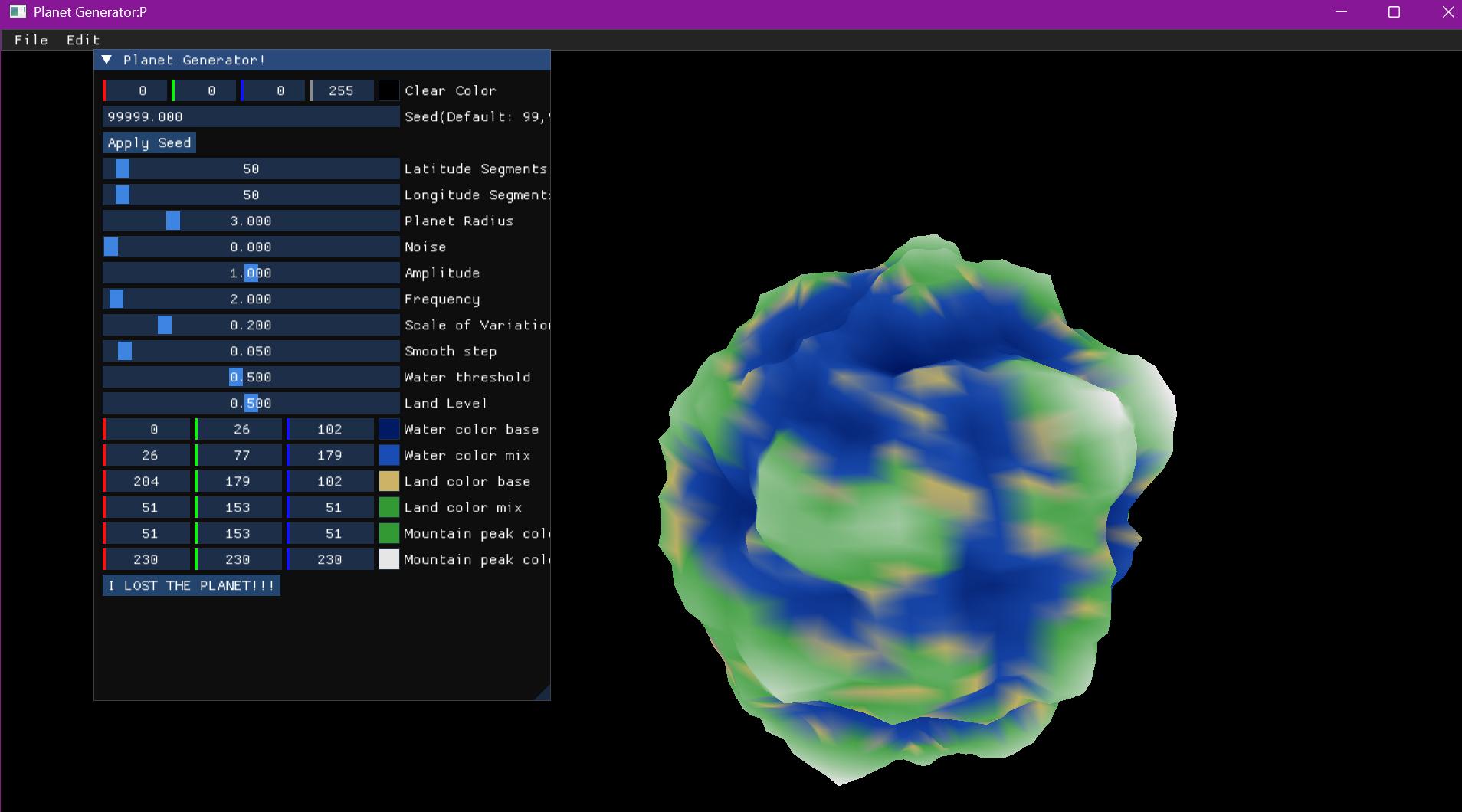
Task: Click the Clear Color black swatch
Action: [x=389, y=90]
